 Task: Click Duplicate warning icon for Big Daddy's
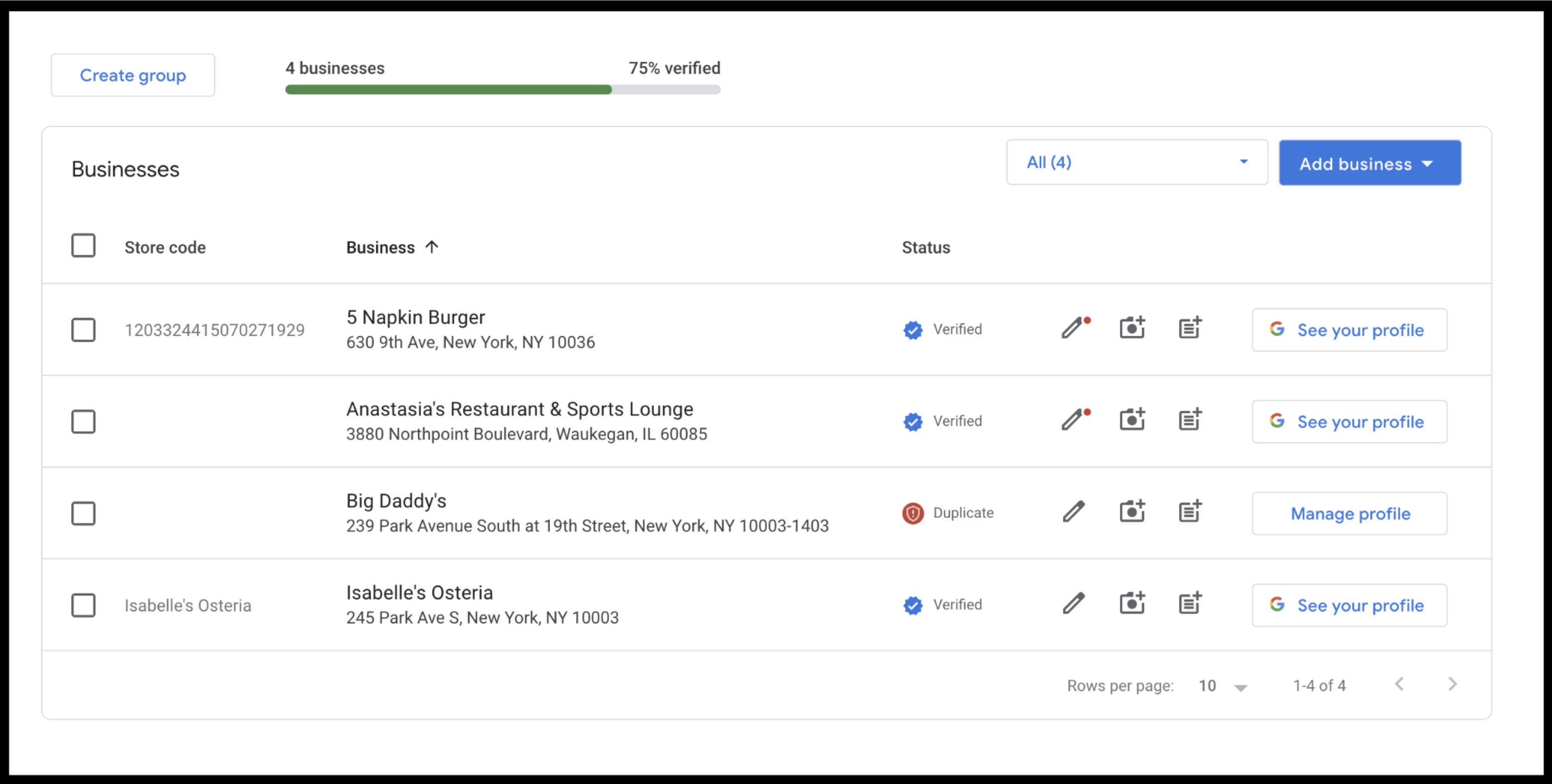(913, 513)
